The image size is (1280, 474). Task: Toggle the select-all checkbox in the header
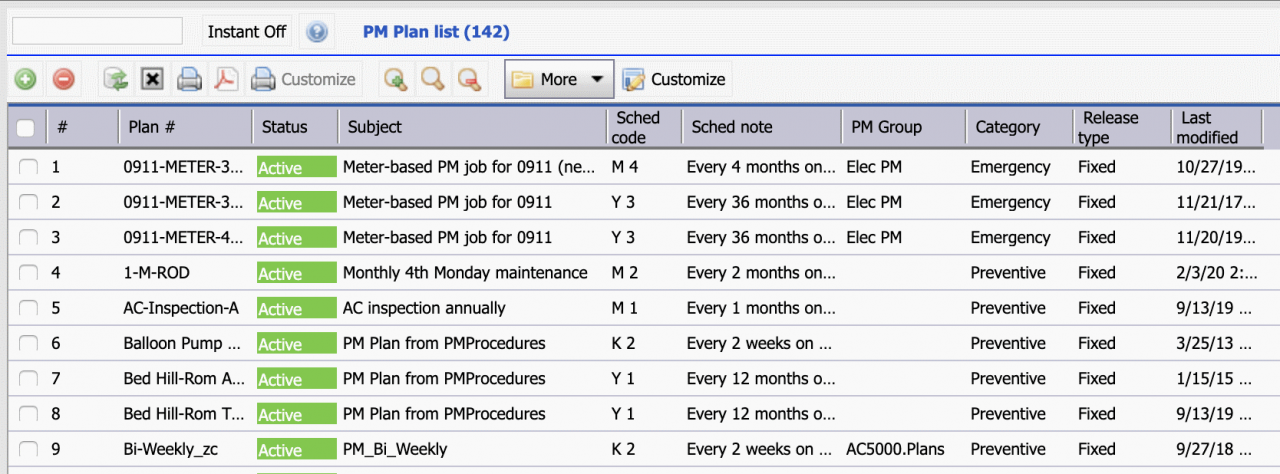pyautogui.click(x=26, y=128)
